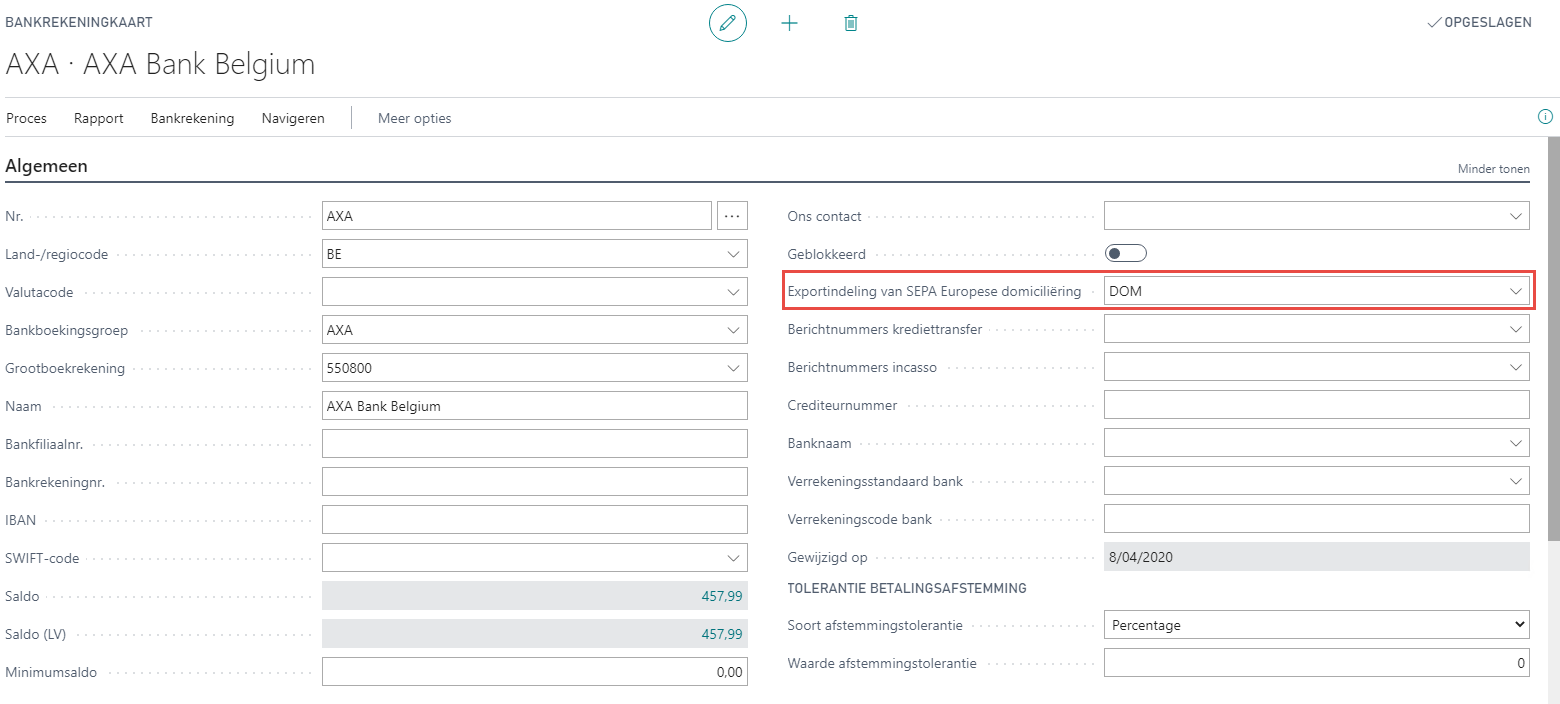Open the Proces menu

pos(27,118)
